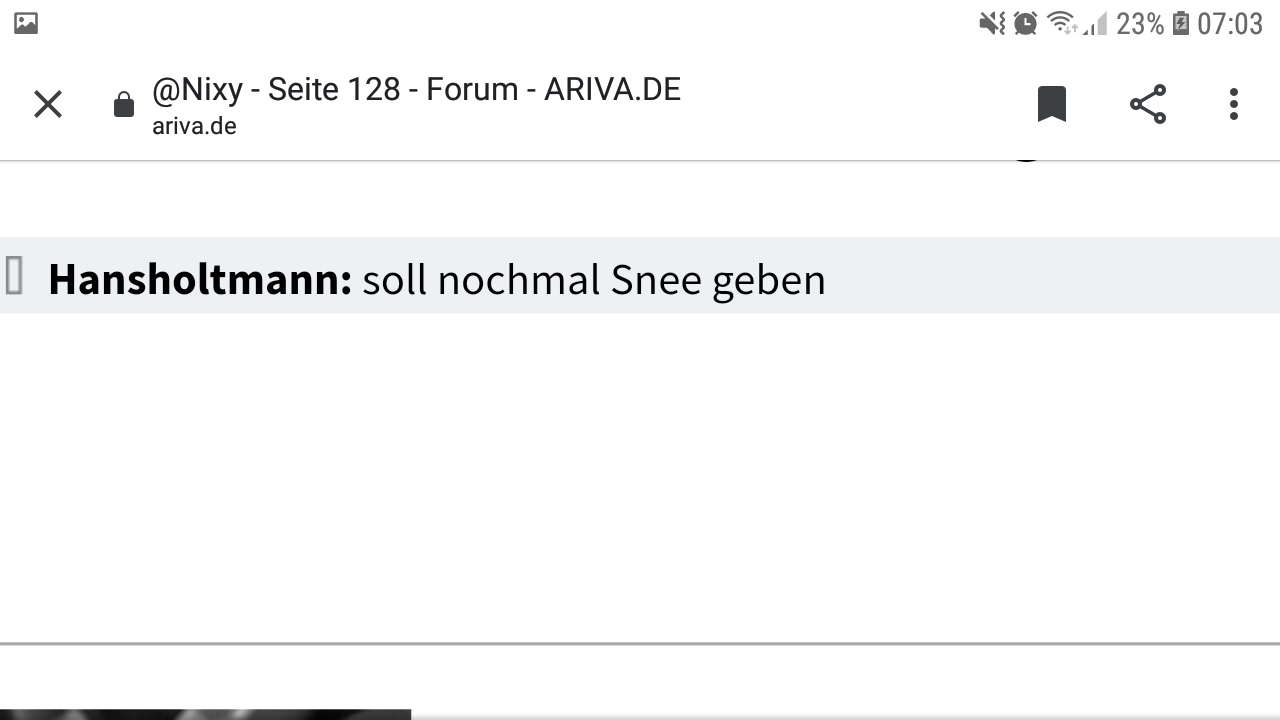The height and width of the screenshot is (720, 1280).
Task: Open the share icon in browser toolbar
Action: [1148, 104]
